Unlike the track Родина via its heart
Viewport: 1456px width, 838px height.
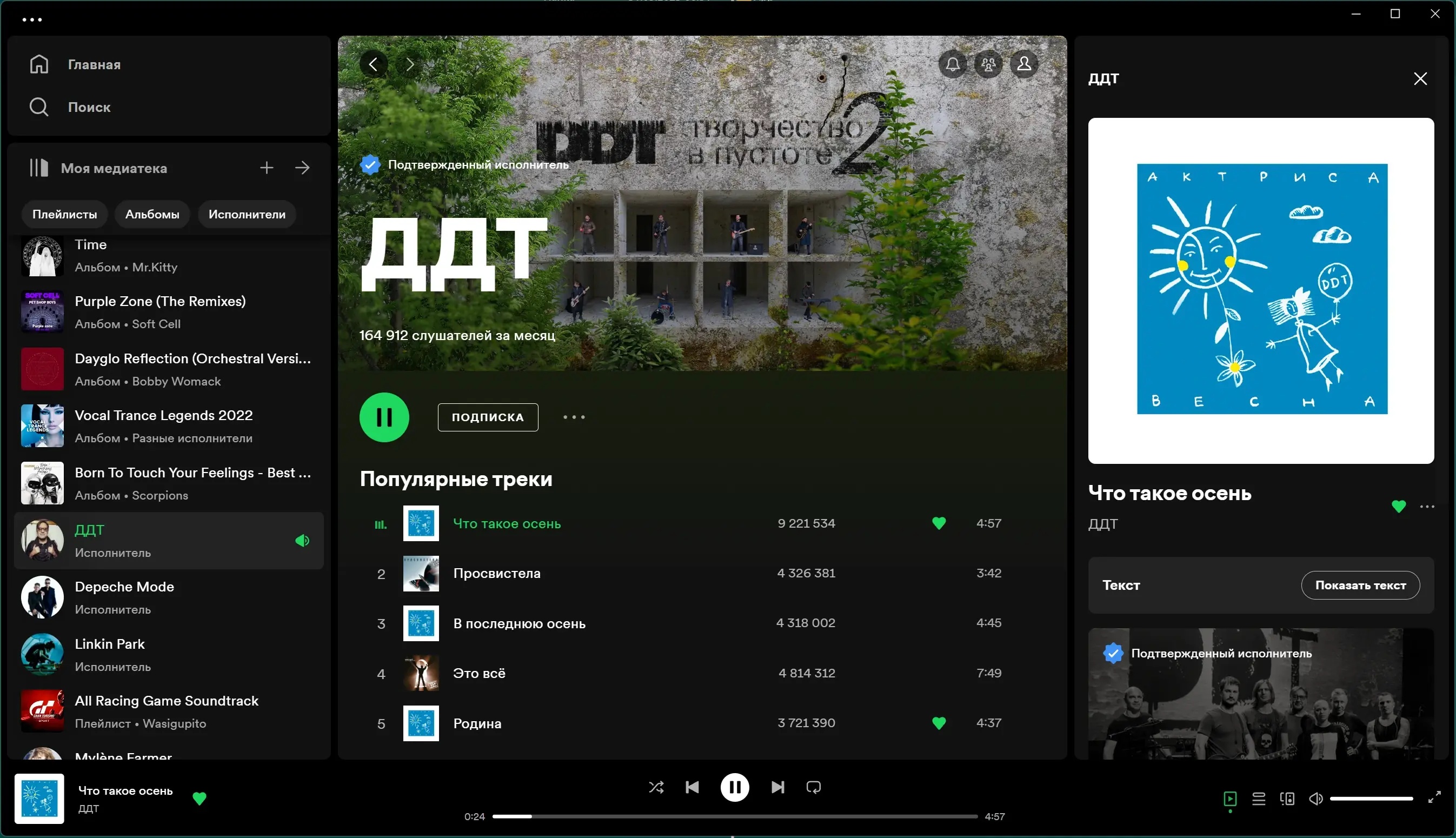pyautogui.click(x=939, y=723)
